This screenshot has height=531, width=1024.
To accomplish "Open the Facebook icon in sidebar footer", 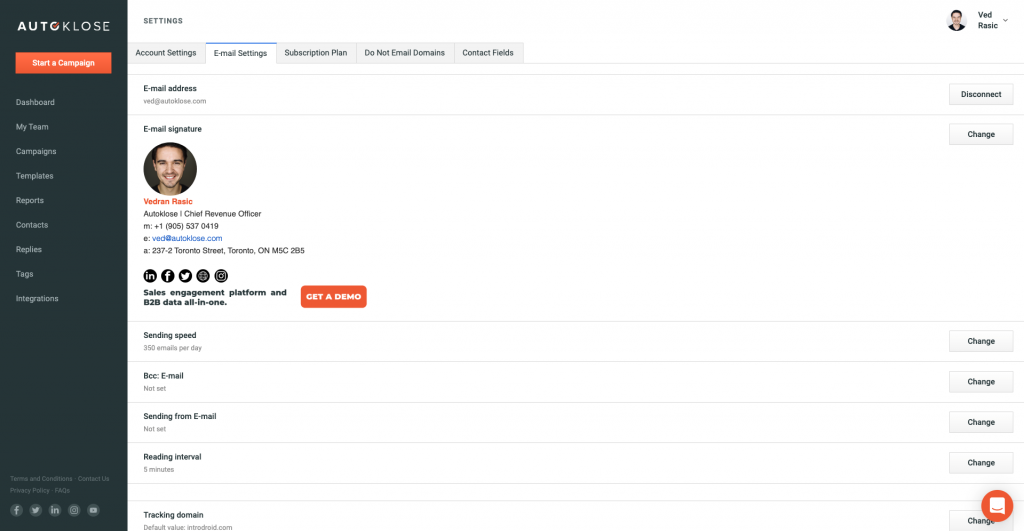I will (16, 510).
